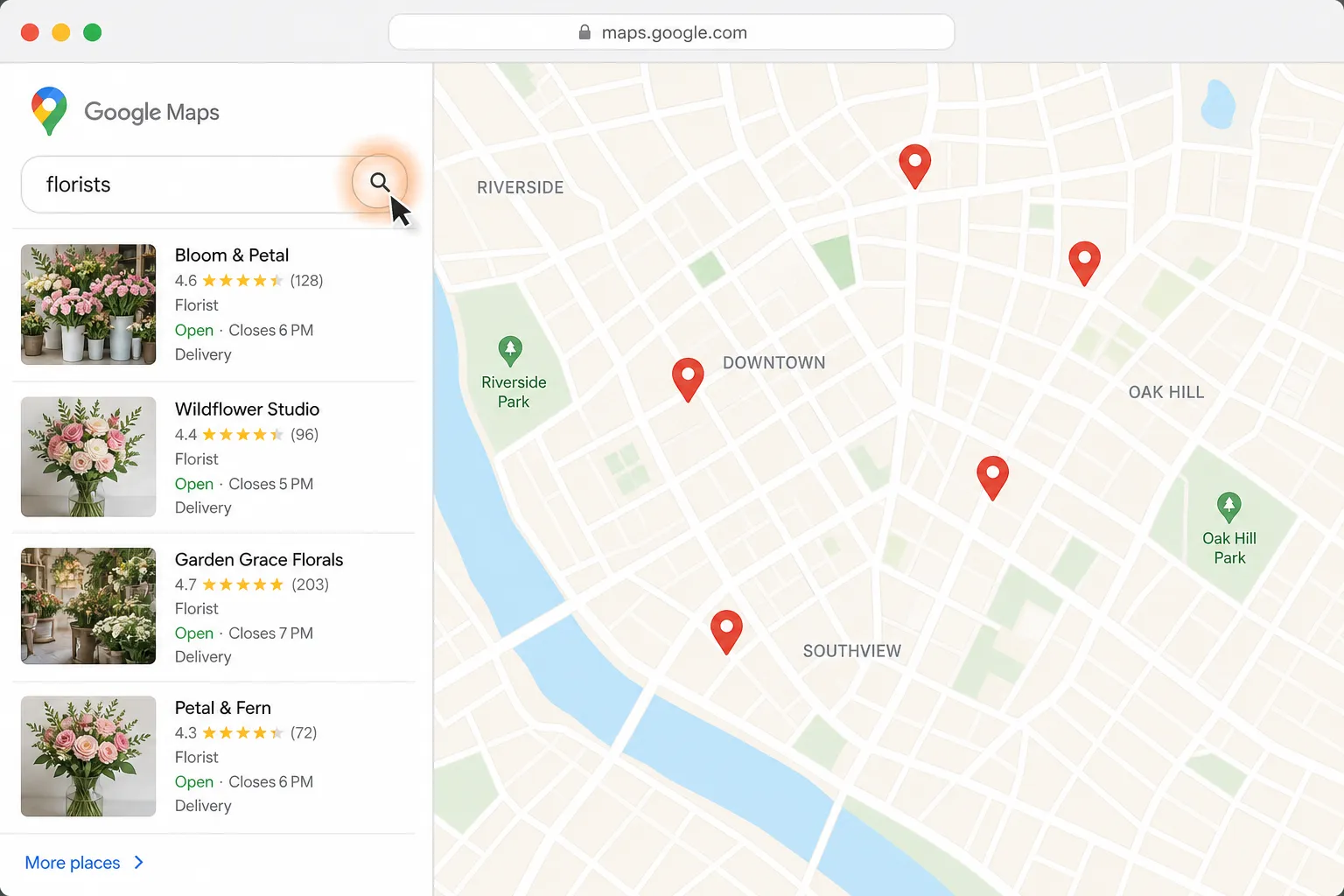Minimize the window with the yellow button
This screenshot has width=1344, height=896.
61,32
